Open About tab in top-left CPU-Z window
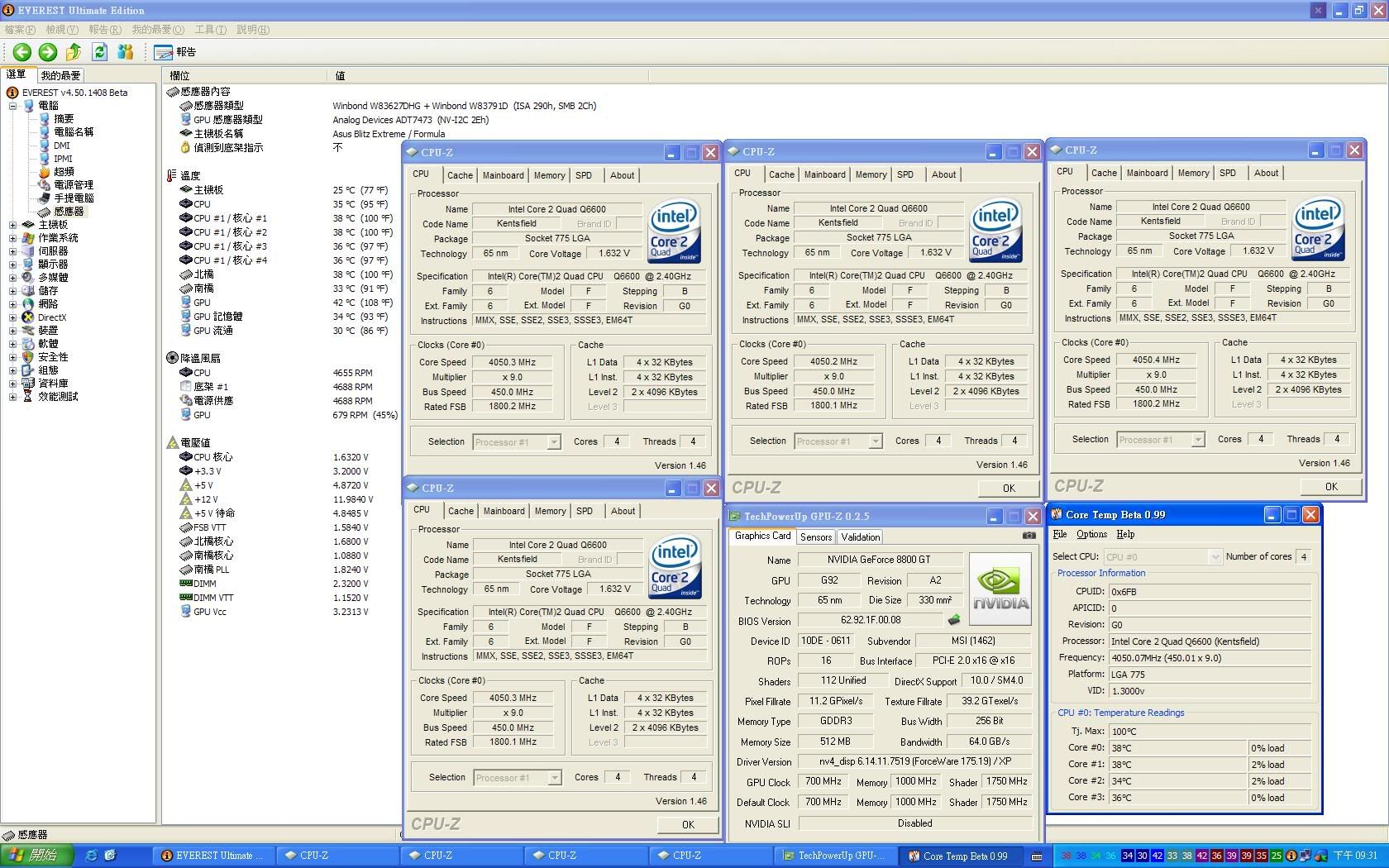The image size is (1389, 868). (x=622, y=175)
